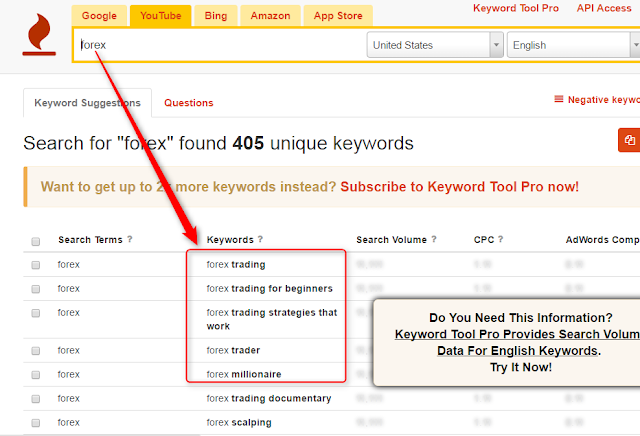Image resolution: width=640 pixels, height=436 pixels.
Task: Click the keyword search input containing 'forex'
Action: 220,45
